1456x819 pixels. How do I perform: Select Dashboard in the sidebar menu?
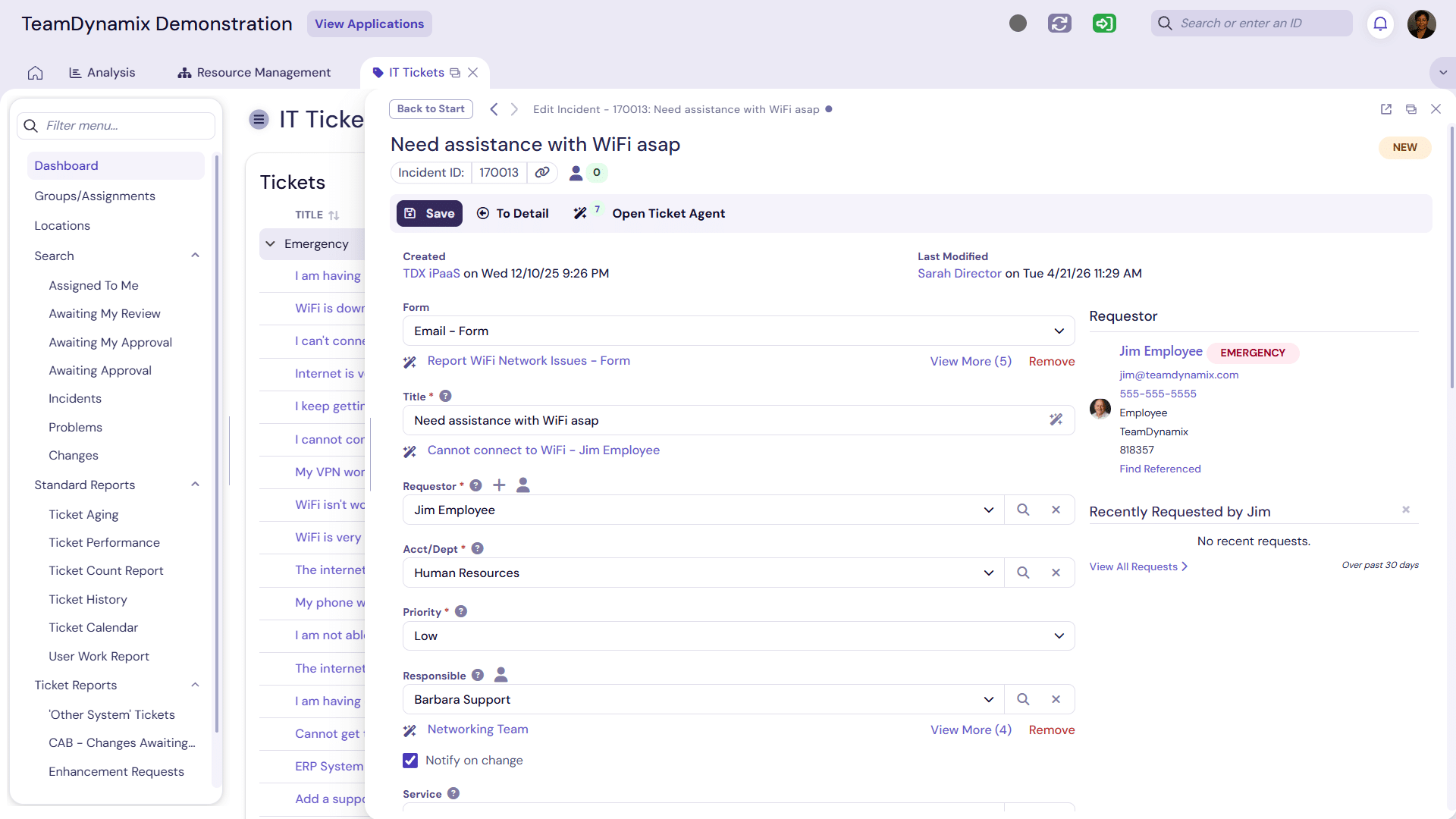pos(115,165)
